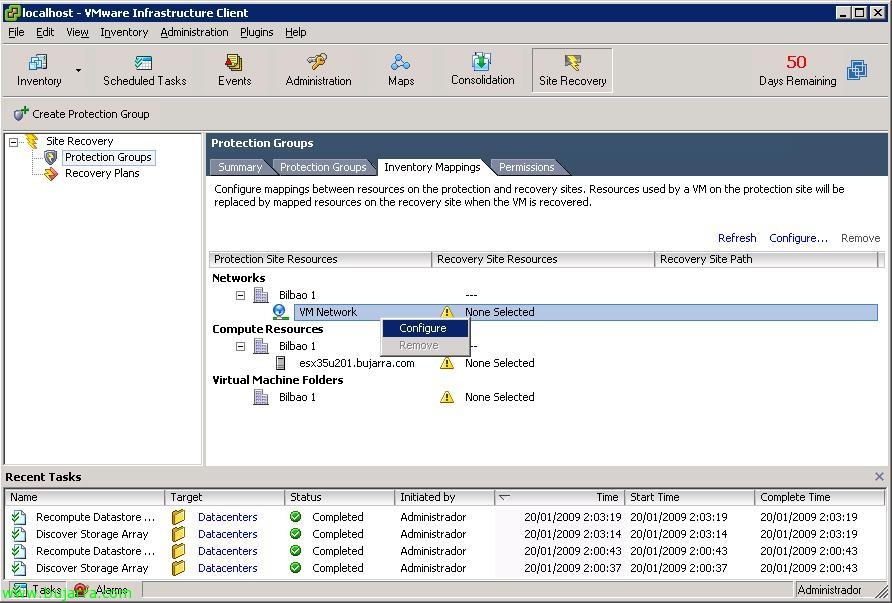
Task: Open the Inventory menu
Action: pos(124,32)
